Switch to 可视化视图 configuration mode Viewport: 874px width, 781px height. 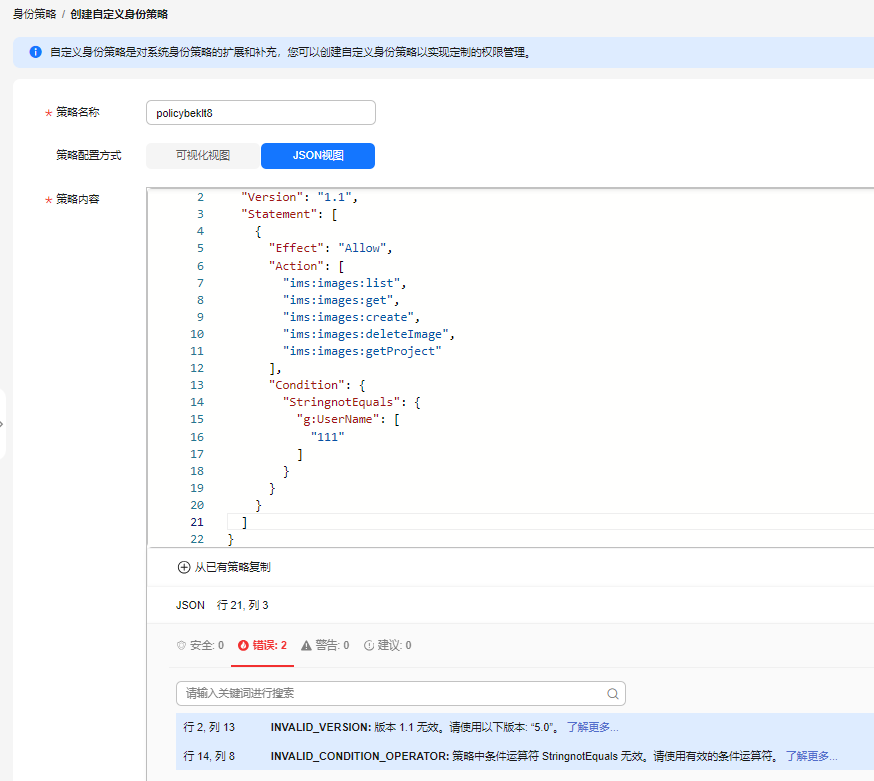click(203, 156)
